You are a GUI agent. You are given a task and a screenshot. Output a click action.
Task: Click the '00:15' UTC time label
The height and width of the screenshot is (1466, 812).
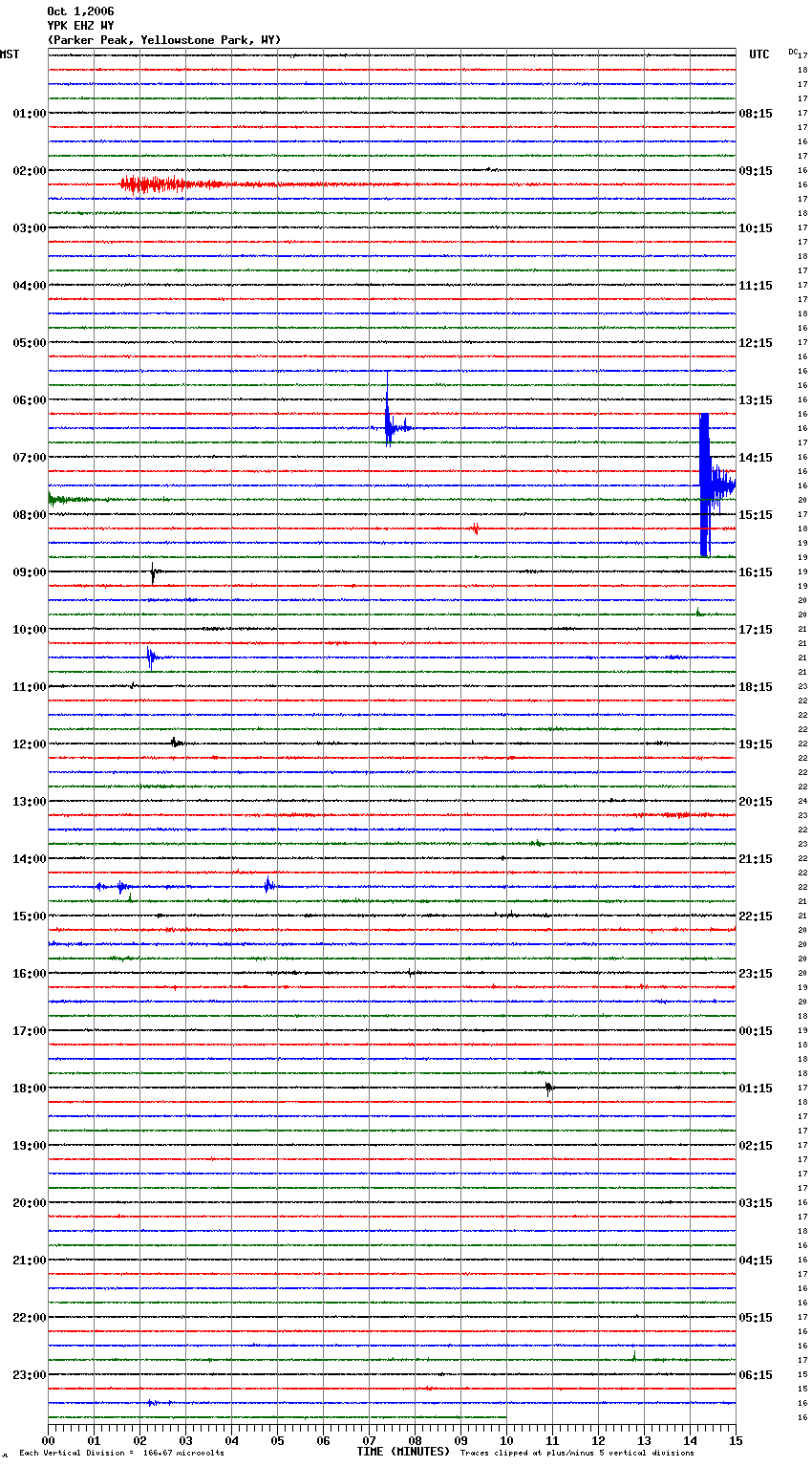coord(756,1031)
